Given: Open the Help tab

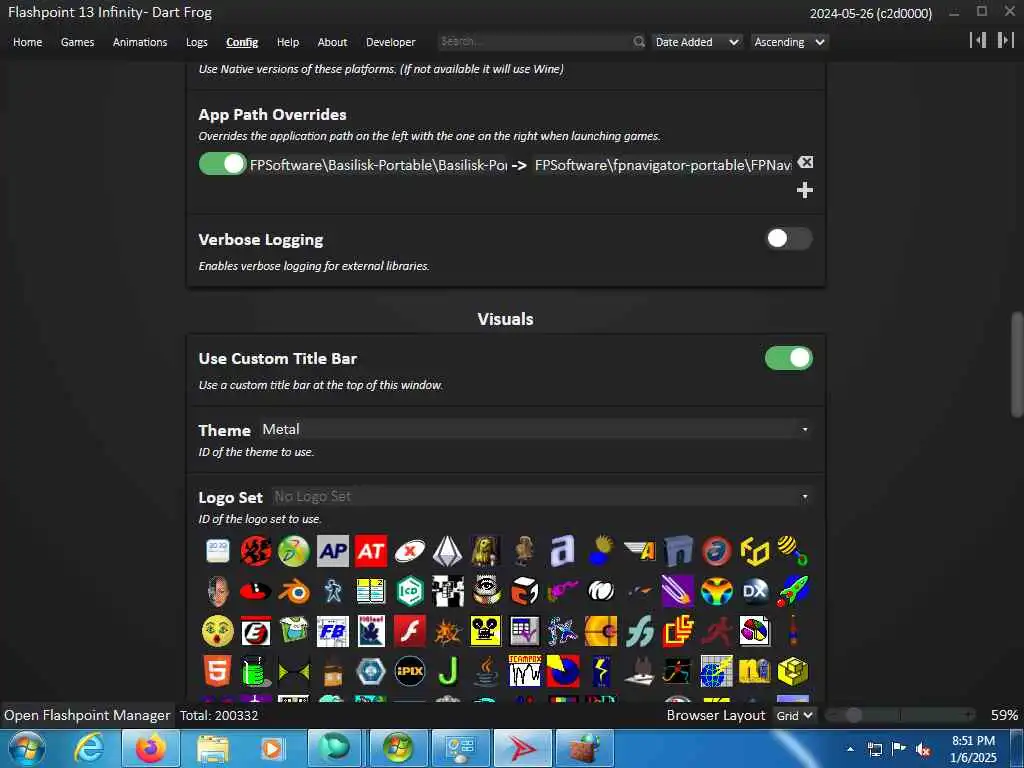Looking at the screenshot, I should [287, 42].
